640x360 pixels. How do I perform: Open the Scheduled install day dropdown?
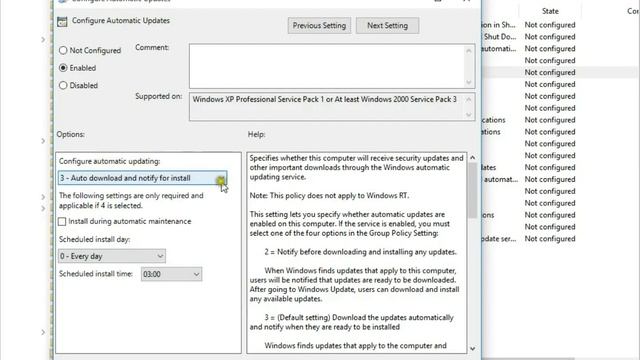112,256
